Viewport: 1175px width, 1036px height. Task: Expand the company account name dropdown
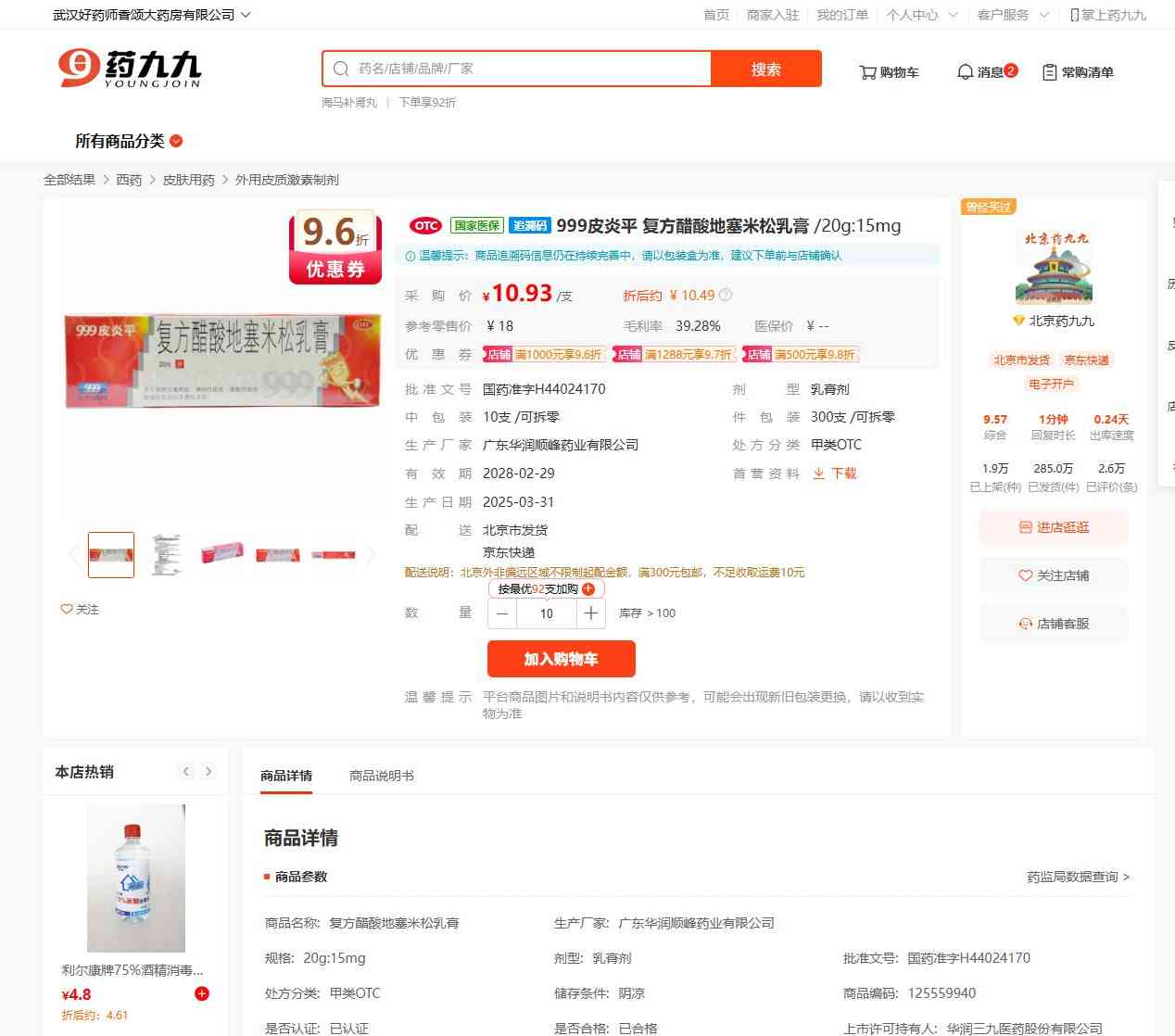[151, 15]
